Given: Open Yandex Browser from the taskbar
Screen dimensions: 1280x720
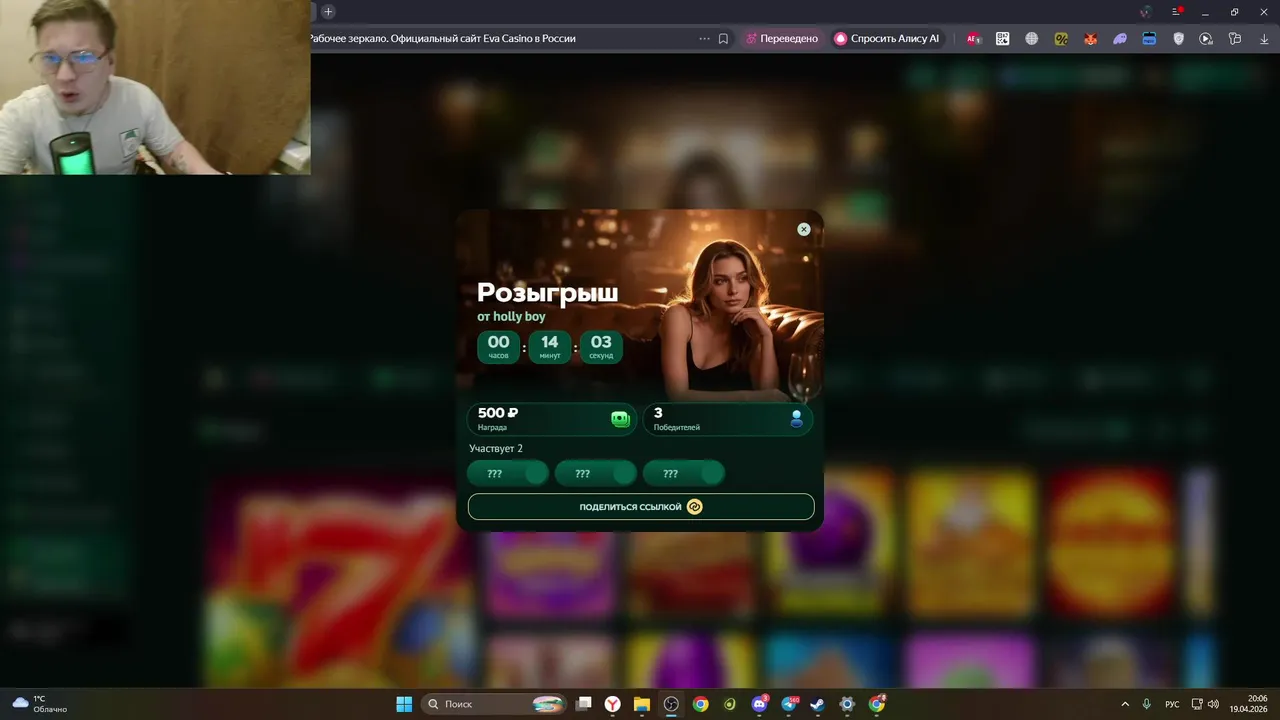Looking at the screenshot, I should coord(613,704).
